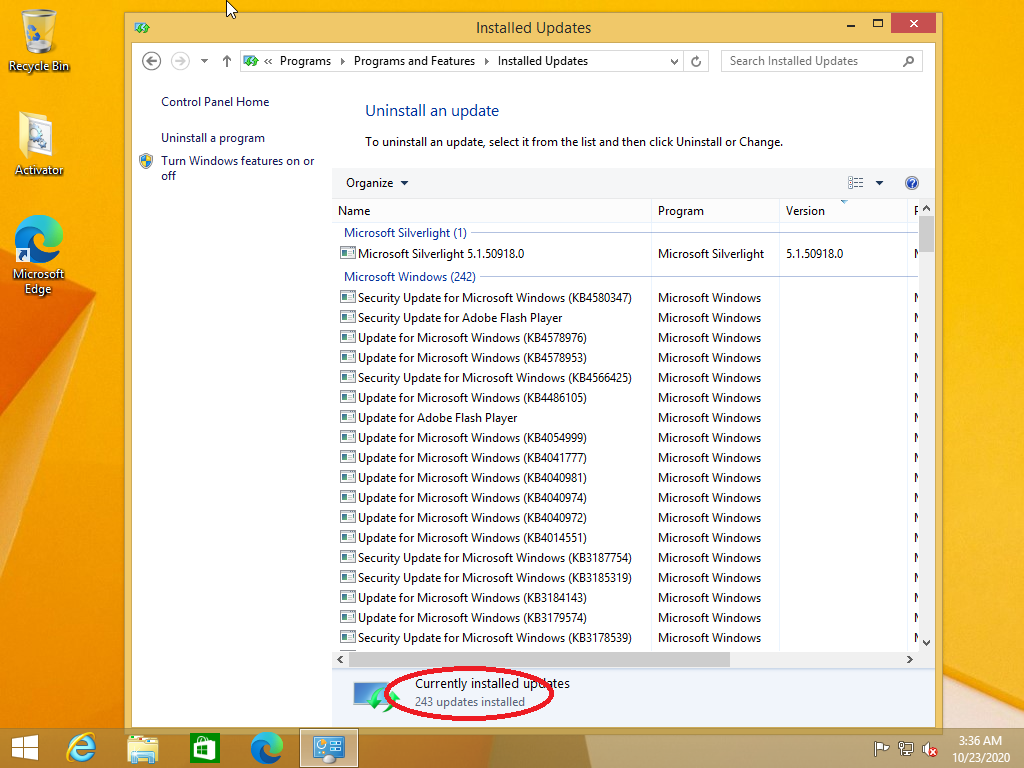Click the vertical scrollbar up arrow
The height and width of the screenshot is (768, 1024).
point(926,208)
